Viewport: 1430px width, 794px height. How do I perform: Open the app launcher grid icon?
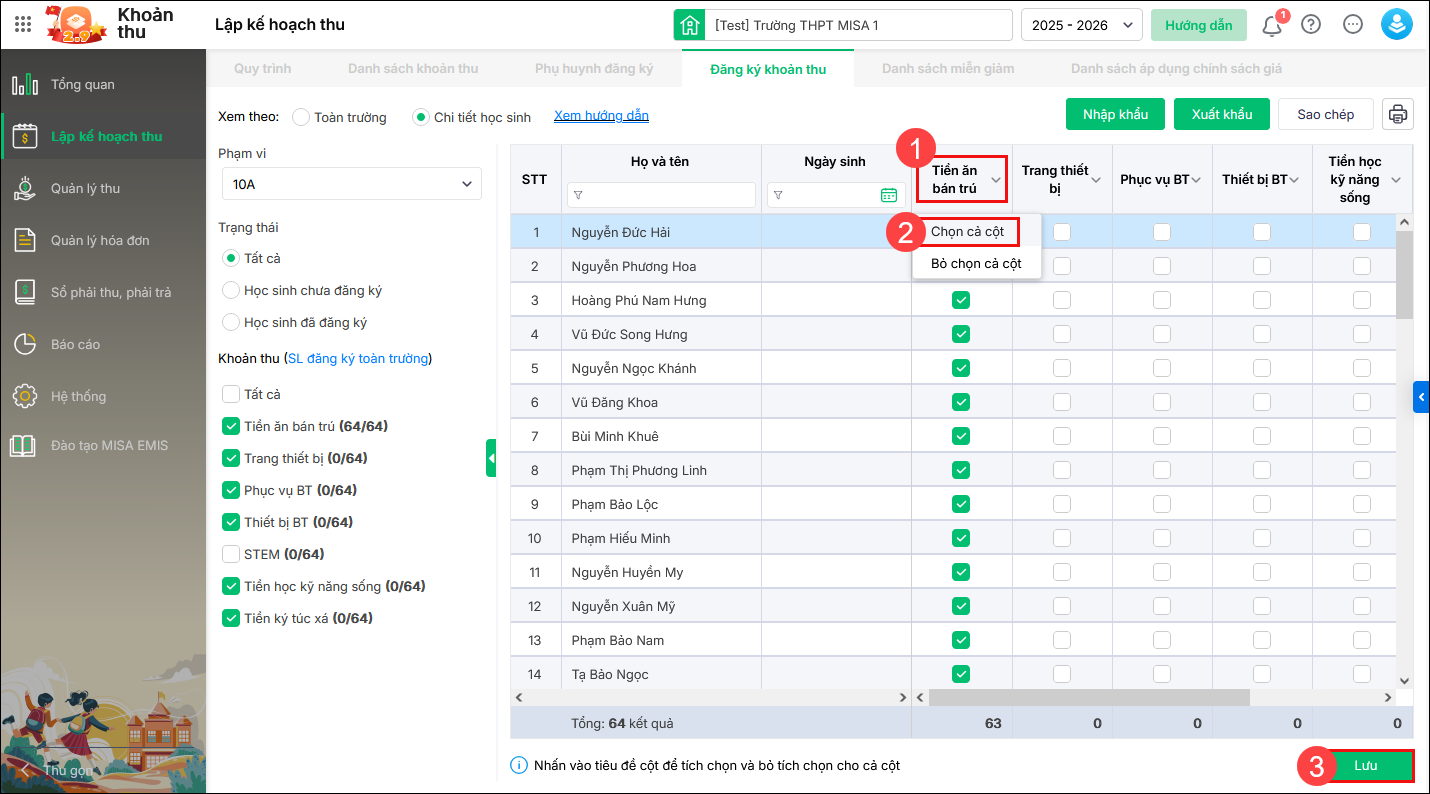23,25
